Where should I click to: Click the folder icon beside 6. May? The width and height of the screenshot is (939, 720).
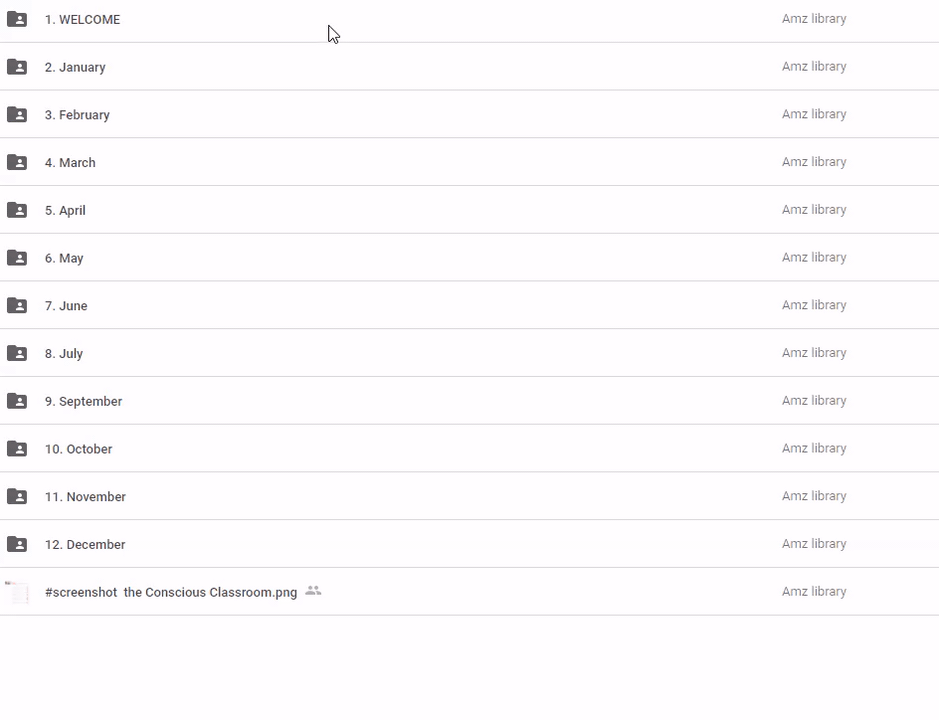(17, 258)
